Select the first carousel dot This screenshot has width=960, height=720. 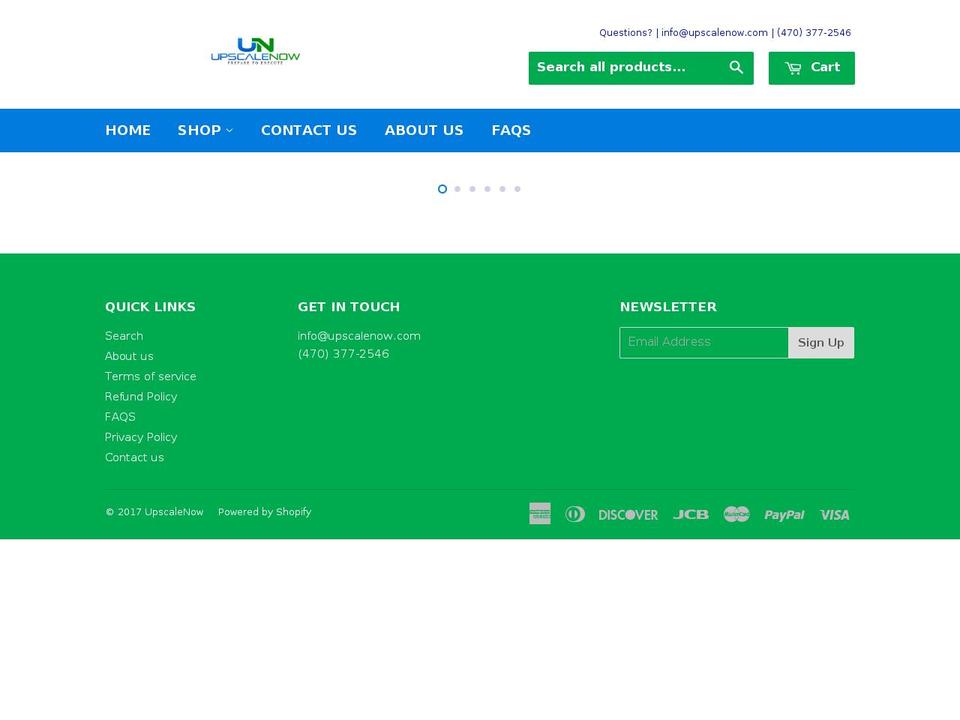442,188
